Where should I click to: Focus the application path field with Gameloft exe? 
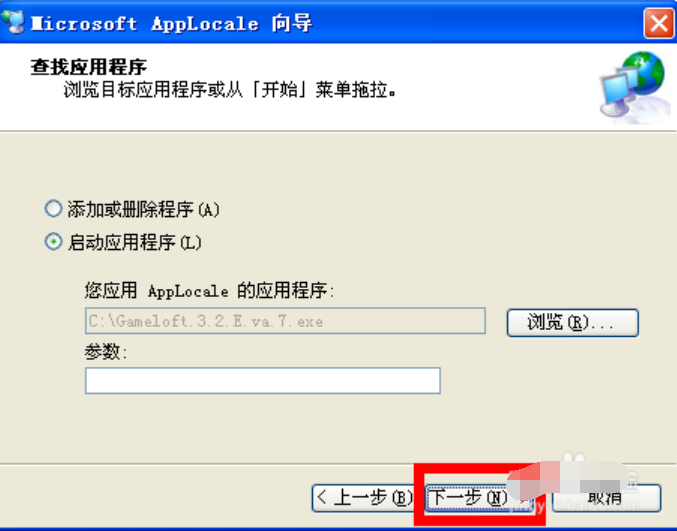point(285,321)
